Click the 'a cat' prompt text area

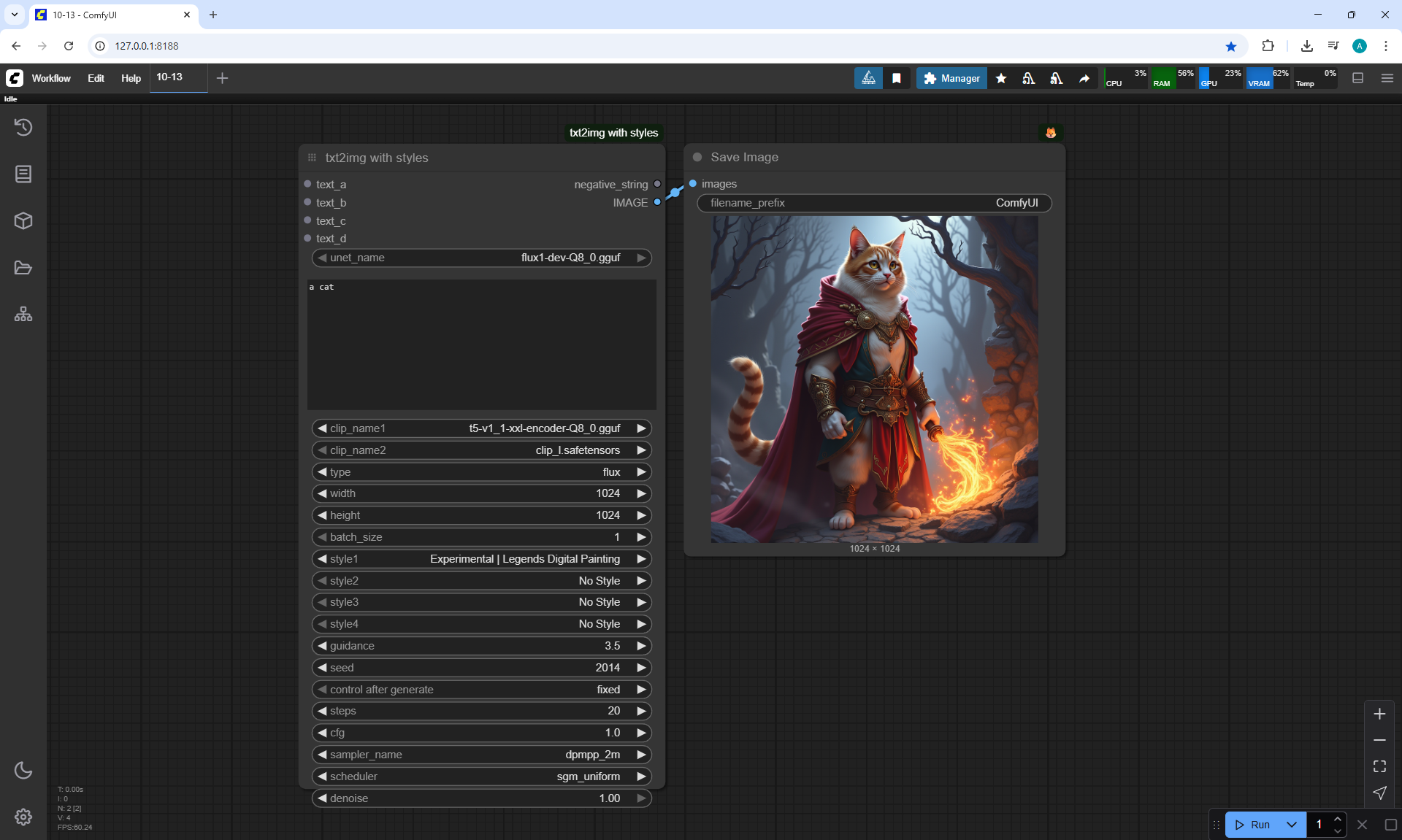(x=482, y=344)
